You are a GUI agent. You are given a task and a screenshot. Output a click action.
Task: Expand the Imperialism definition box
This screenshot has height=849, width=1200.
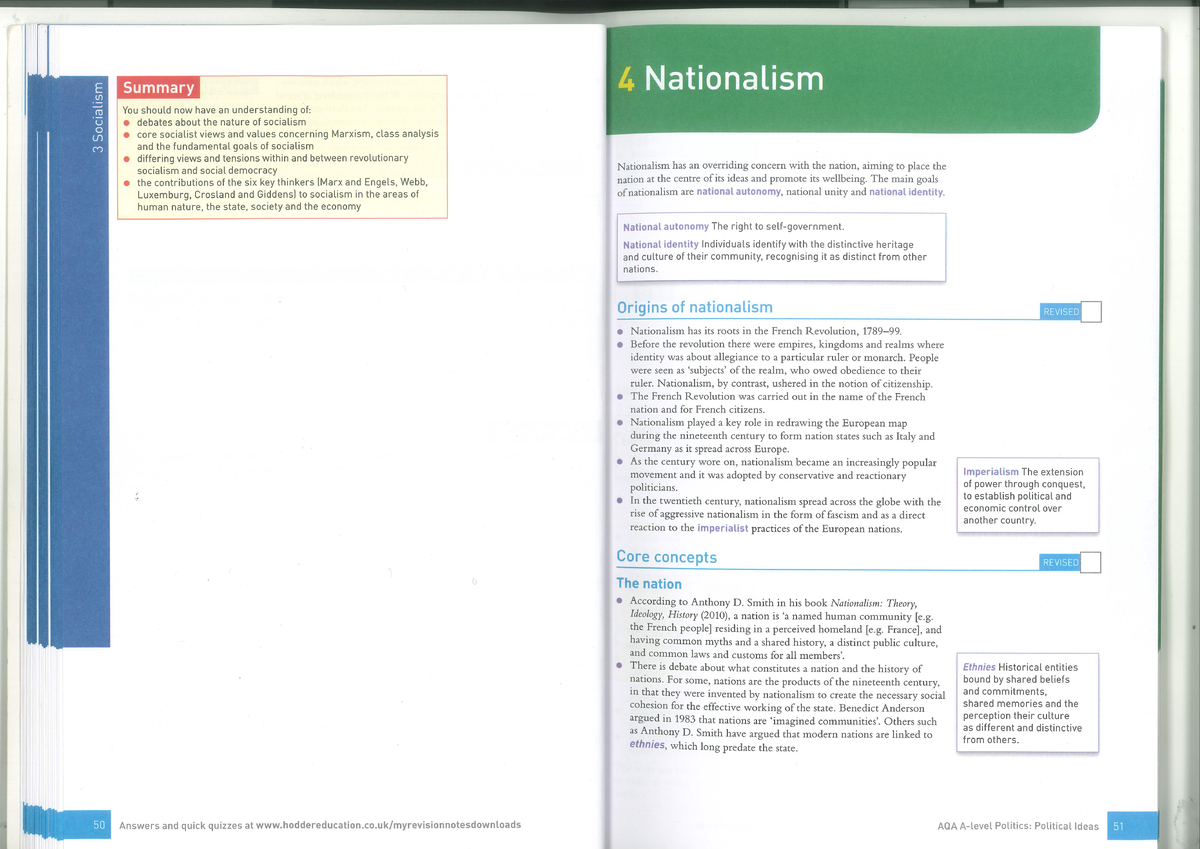[1027, 495]
